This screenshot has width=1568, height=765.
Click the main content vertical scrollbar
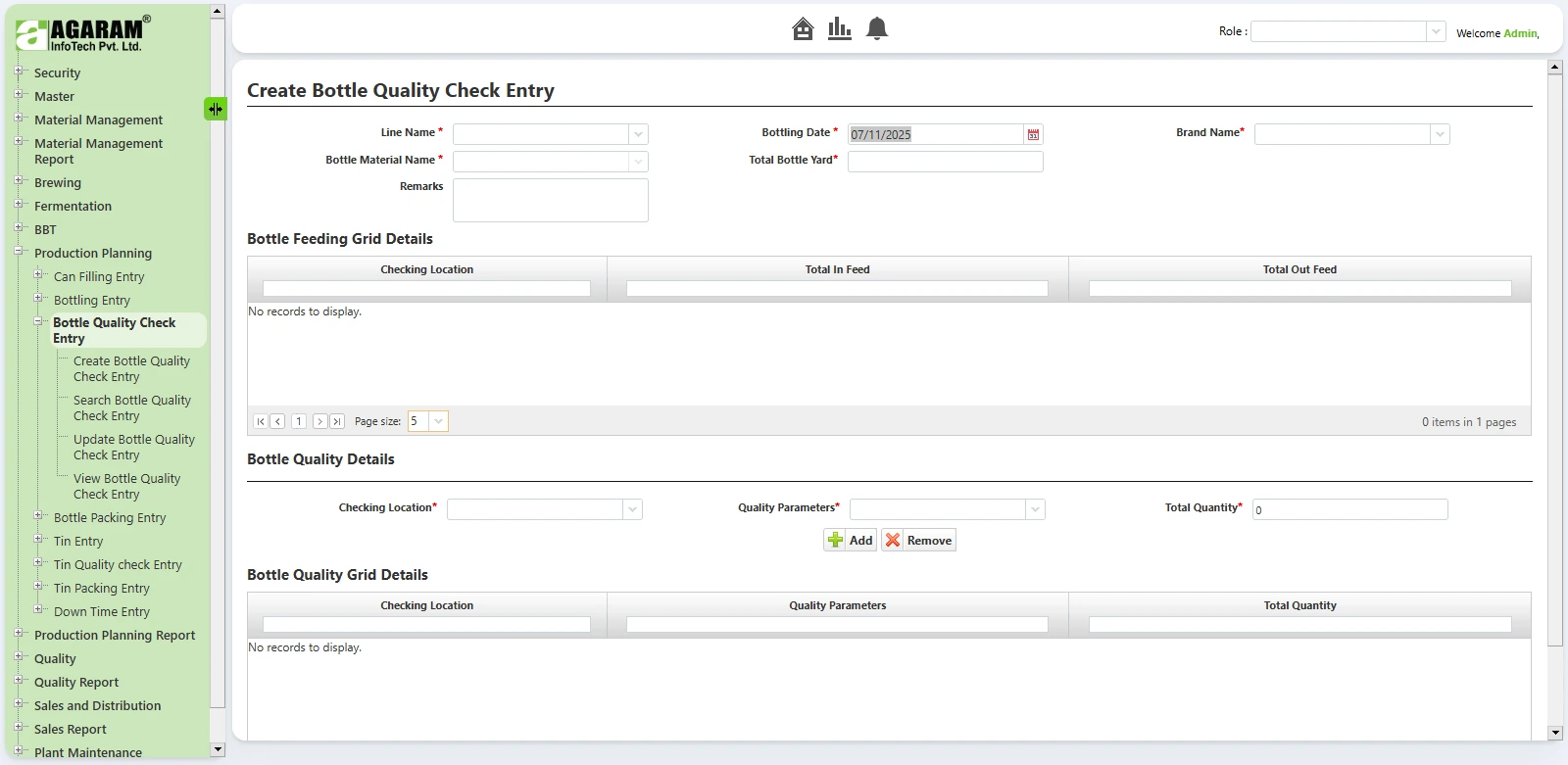(x=1554, y=392)
